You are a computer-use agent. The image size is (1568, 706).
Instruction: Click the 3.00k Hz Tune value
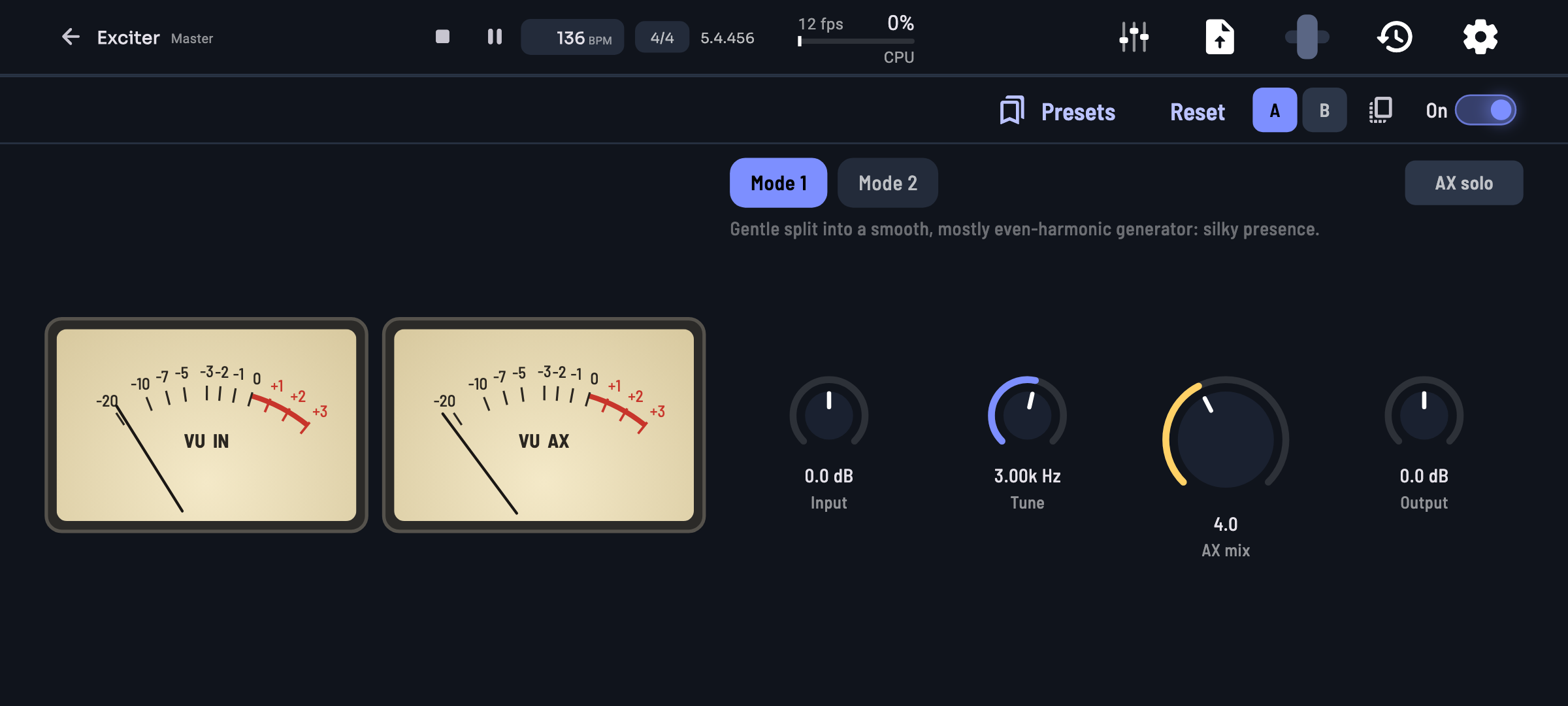[1027, 476]
